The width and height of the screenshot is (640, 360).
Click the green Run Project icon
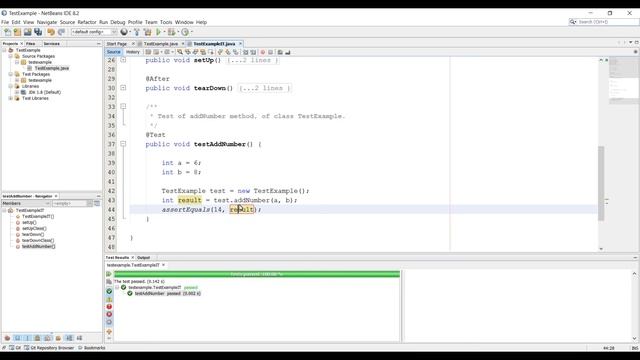point(158,32)
